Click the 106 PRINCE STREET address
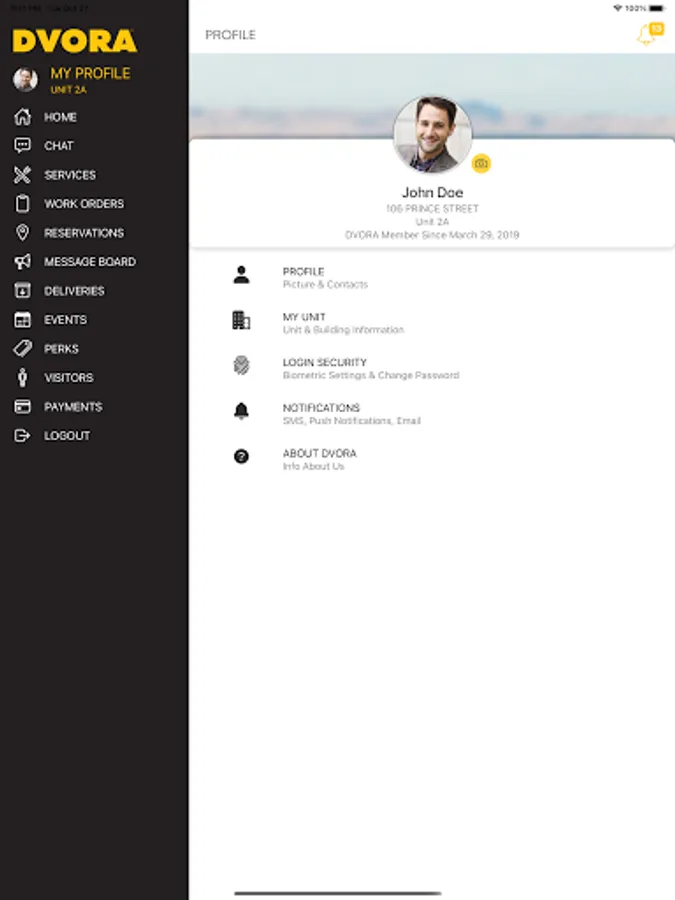Image resolution: width=675 pixels, height=900 pixels. pos(432,208)
